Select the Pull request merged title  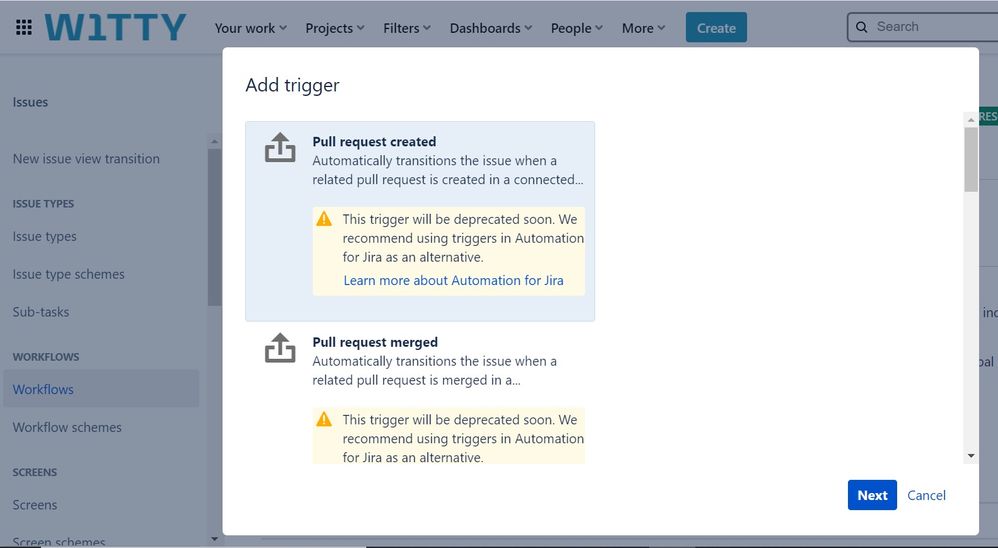[375, 342]
